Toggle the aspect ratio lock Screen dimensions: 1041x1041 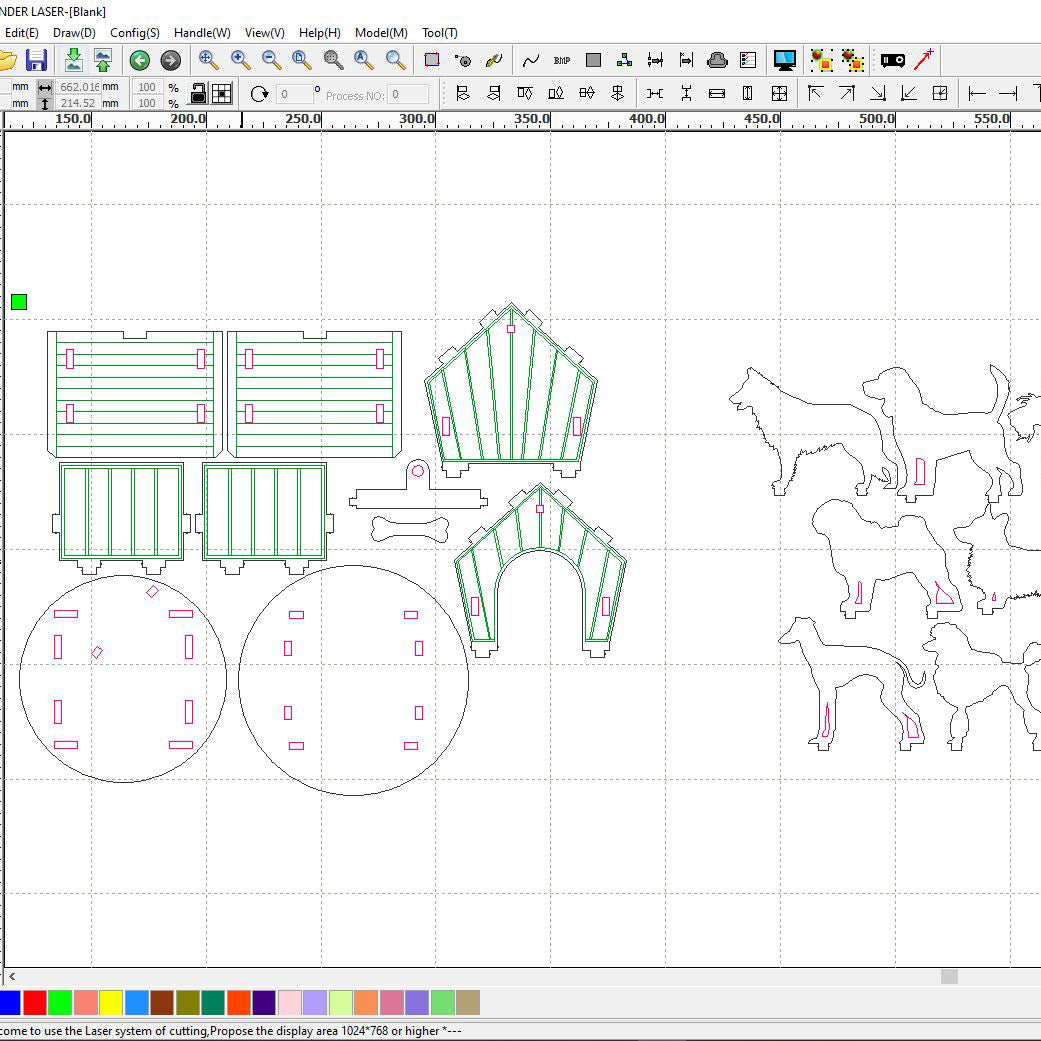(x=198, y=94)
